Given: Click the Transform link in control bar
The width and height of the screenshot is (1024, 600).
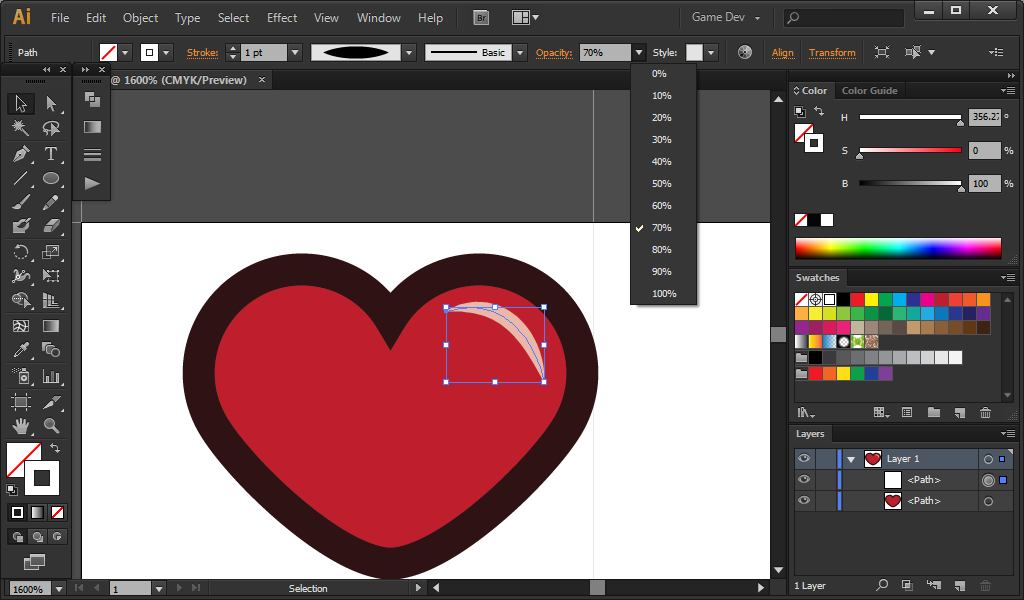Looking at the screenshot, I should point(832,53).
